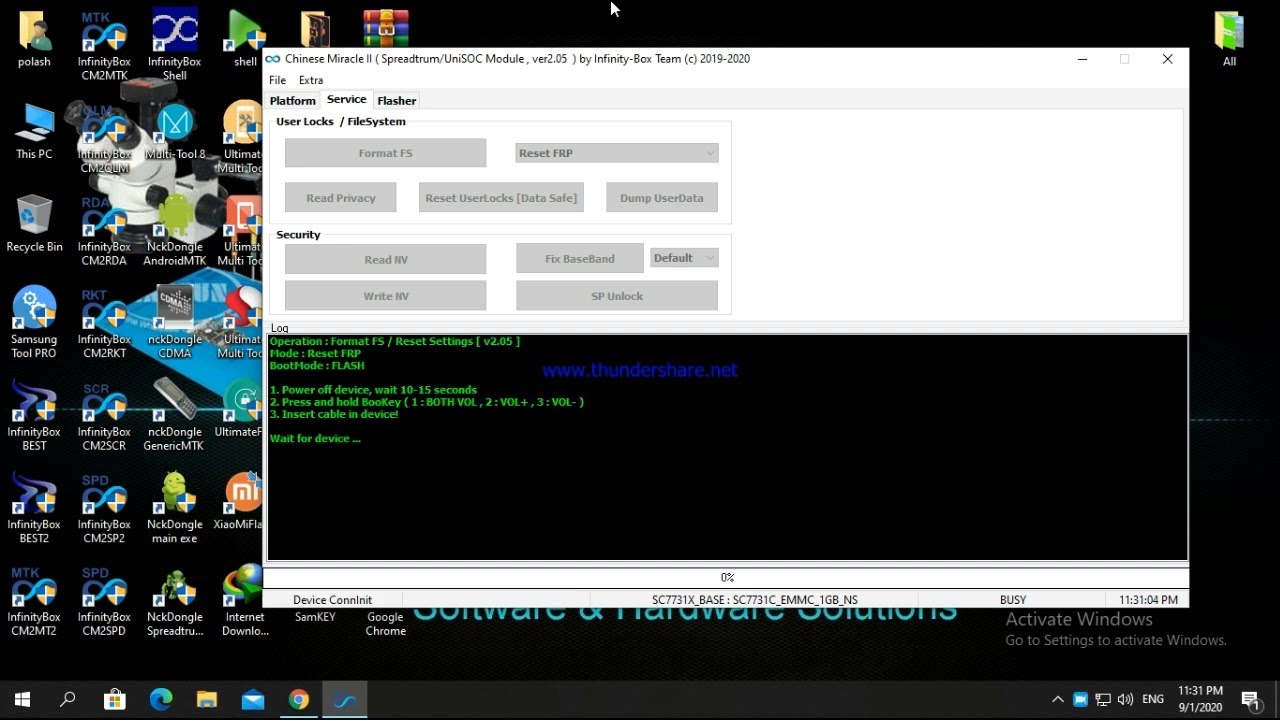1280x720 pixels.
Task: Launch InfinityBox CM2SCR shortcut
Action: coord(104,416)
